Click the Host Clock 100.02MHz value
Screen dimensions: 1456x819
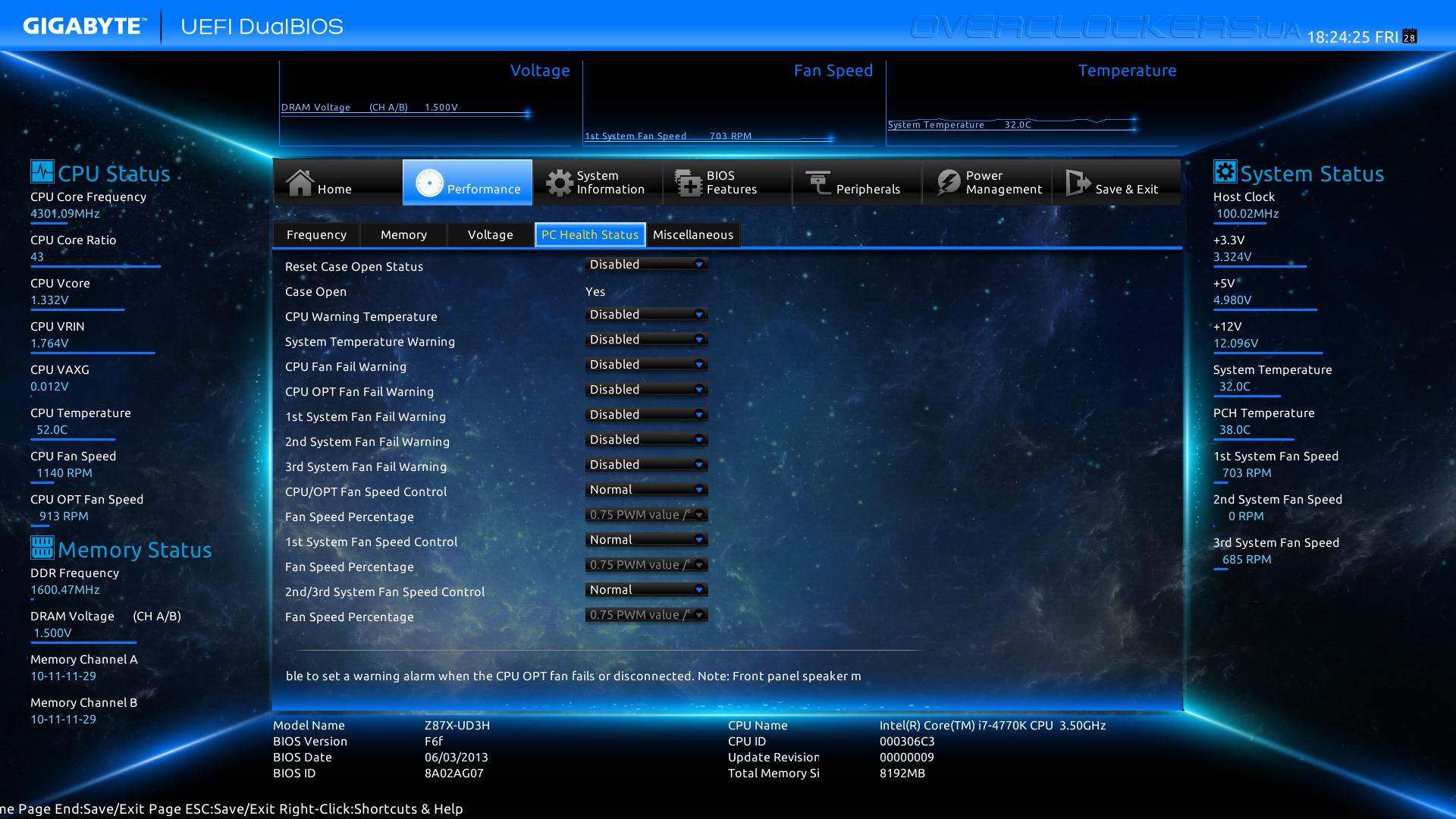click(x=1247, y=214)
